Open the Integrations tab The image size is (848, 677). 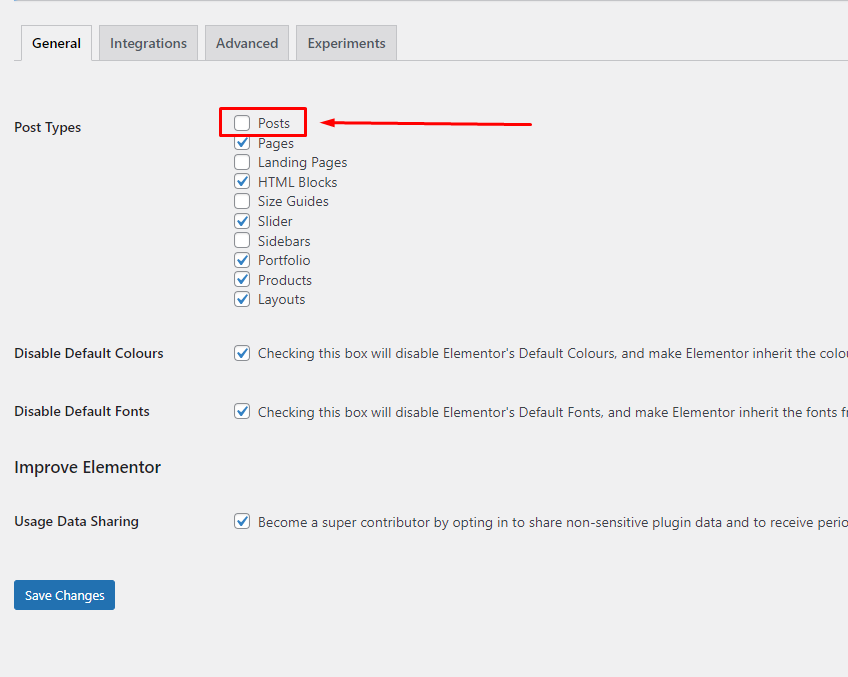point(148,43)
